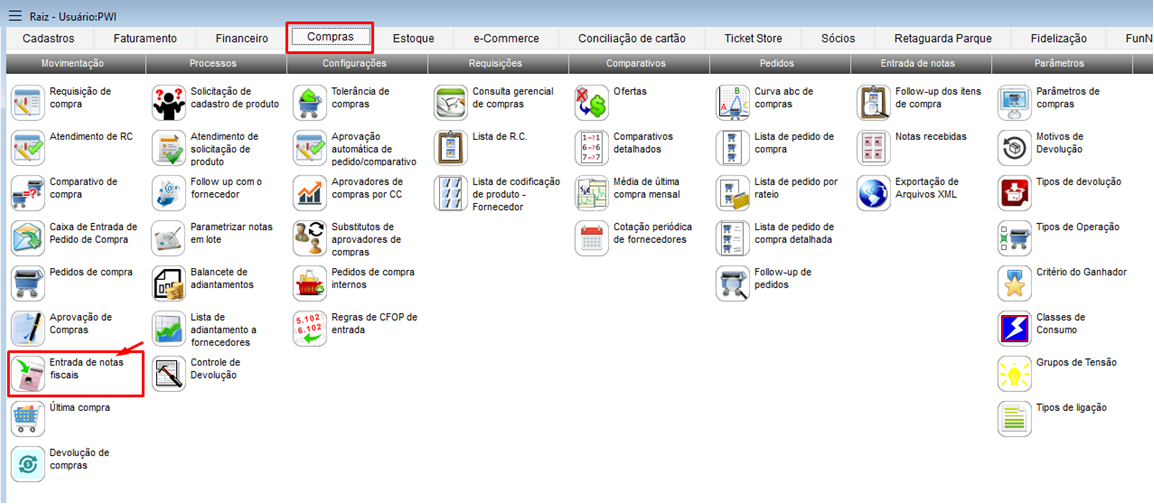
Task: Open Curva abc de compras icon
Action: 733,102
